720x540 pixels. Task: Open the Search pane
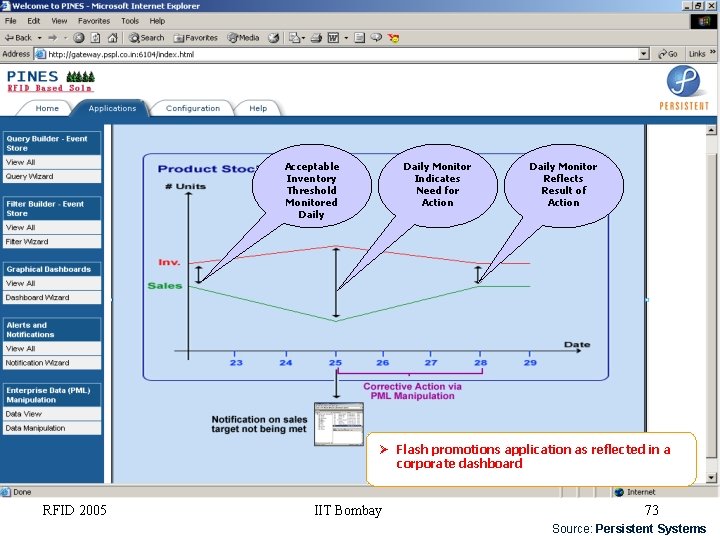click(146, 38)
